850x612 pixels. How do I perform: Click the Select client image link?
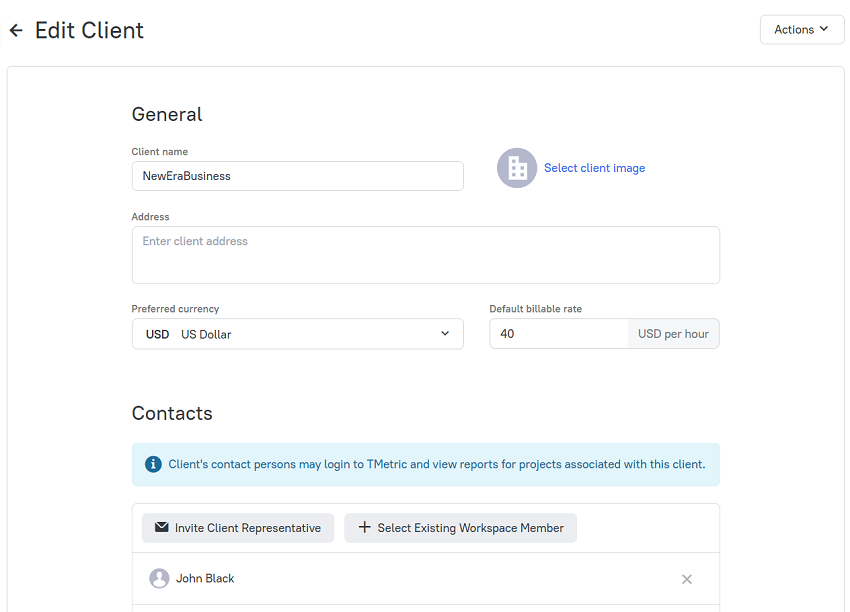click(594, 168)
